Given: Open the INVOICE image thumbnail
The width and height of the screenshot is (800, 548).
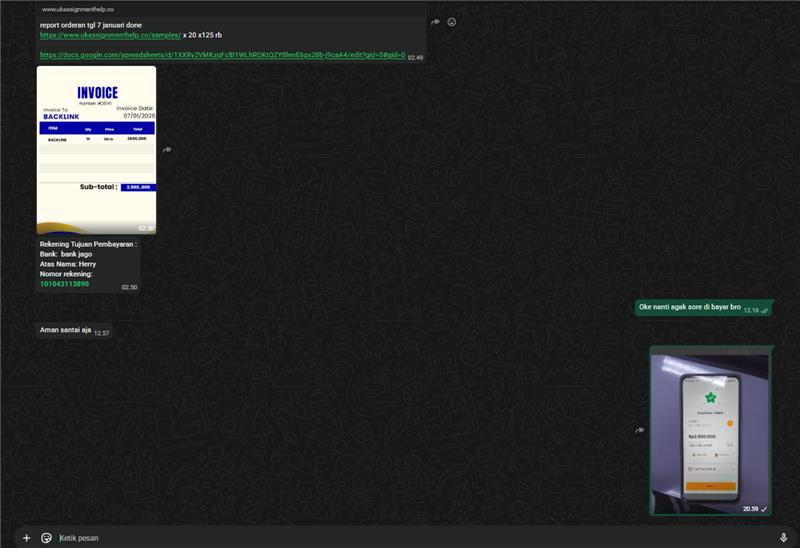Looking at the screenshot, I should click(x=96, y=150).
